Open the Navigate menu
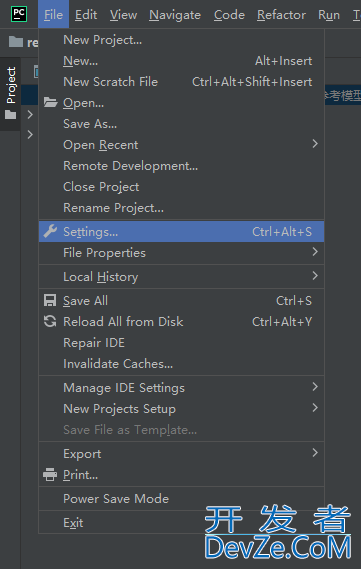The height and width of the screenshot is (569, 361). pos(175,15)
